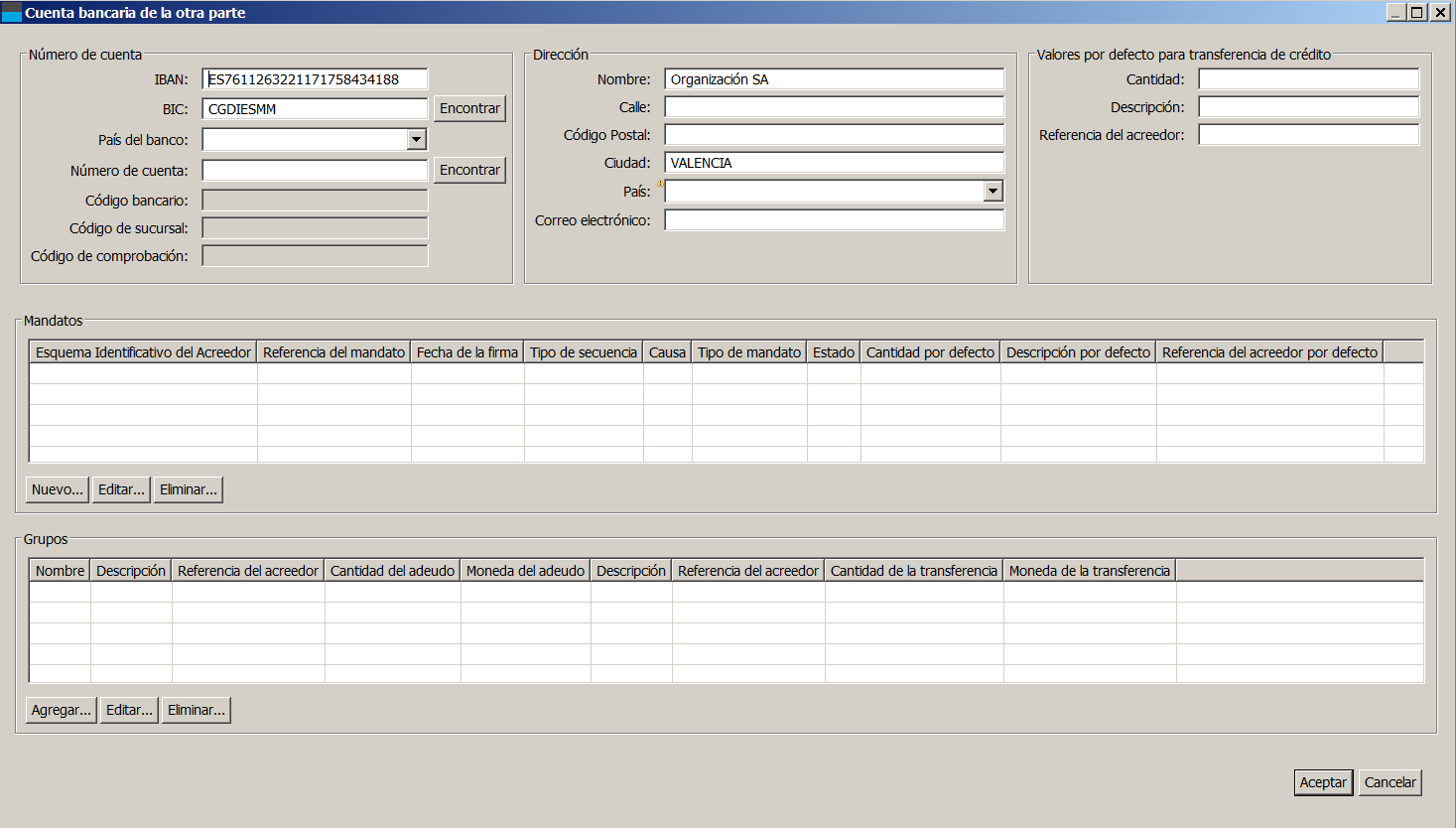Expand the País dropdown in Dirección
1456x828 pixels.
point(993,192)
